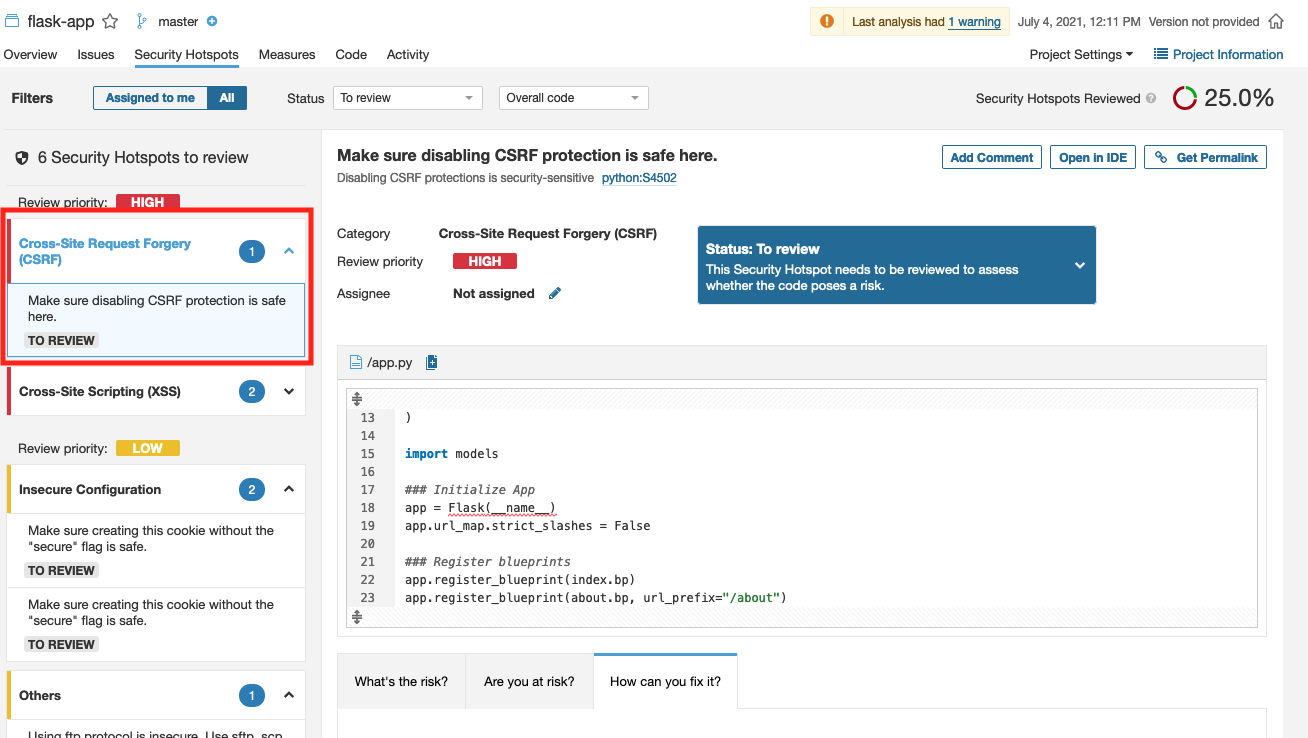Open the Activity tab
The height and width of the screenshot is (738, 1308).
click(x=408, y=54)
